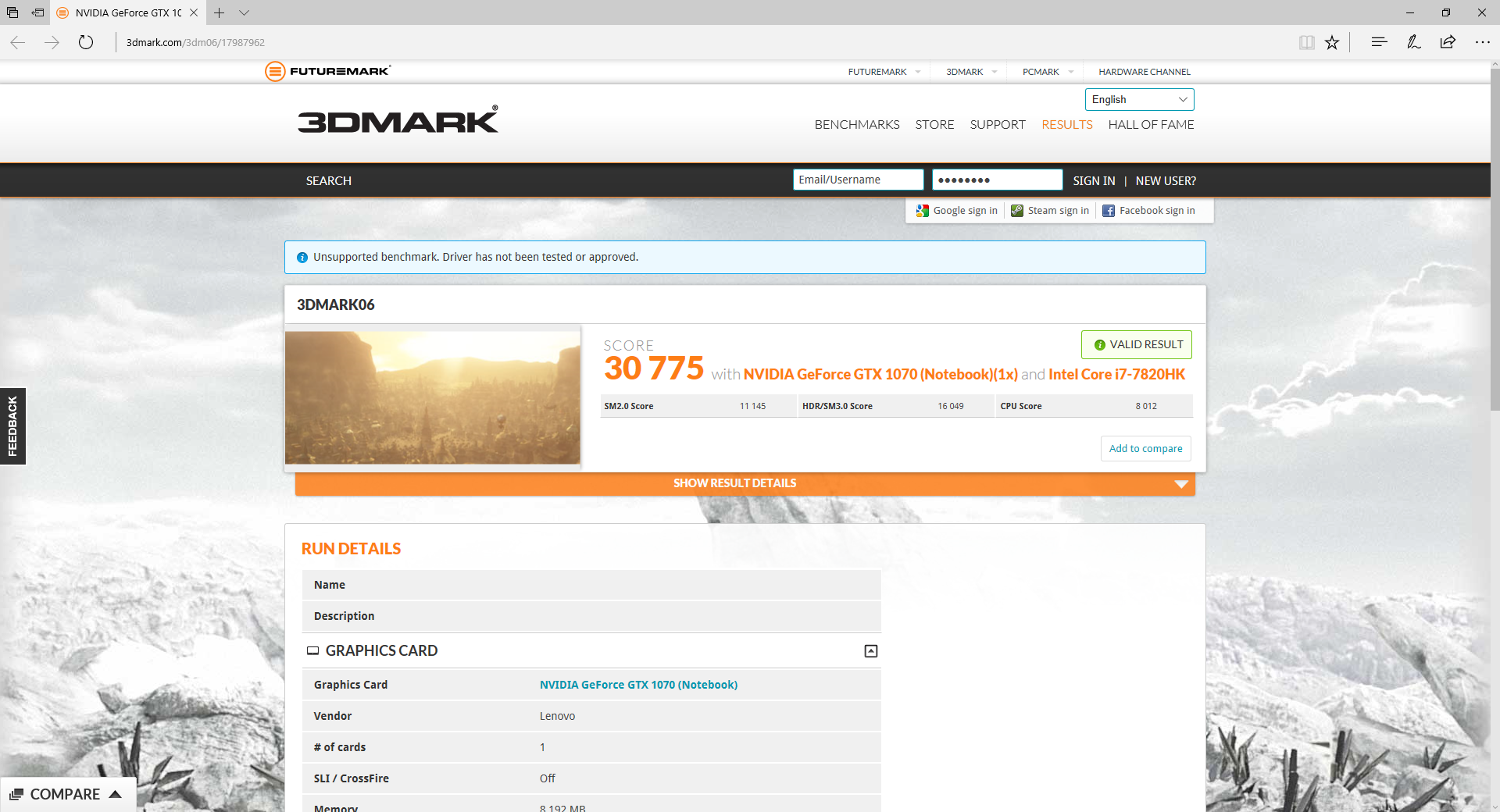Click the Futuremark logo
1500x812 pixels.
(x=328, y=71)
